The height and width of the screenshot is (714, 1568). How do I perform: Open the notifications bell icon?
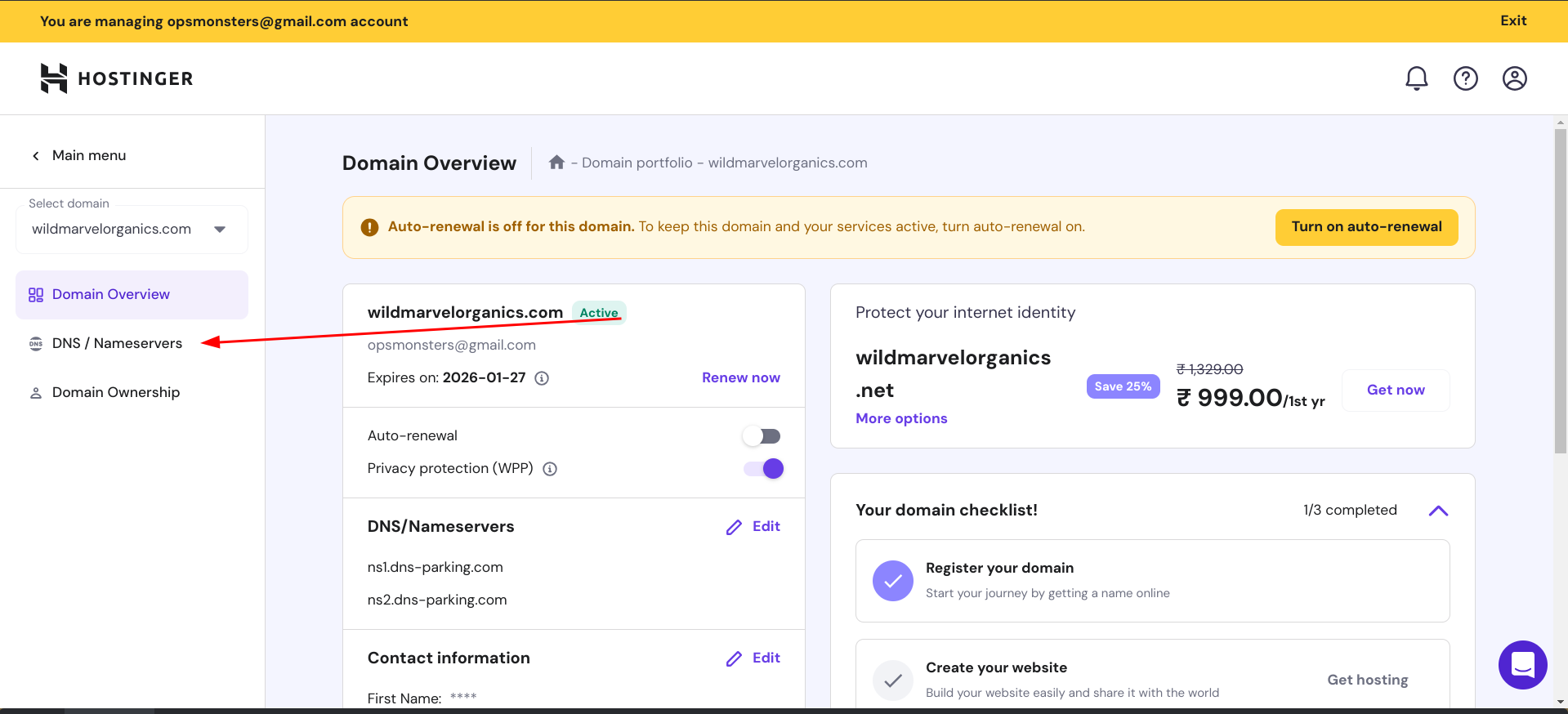click(1416, 78)
